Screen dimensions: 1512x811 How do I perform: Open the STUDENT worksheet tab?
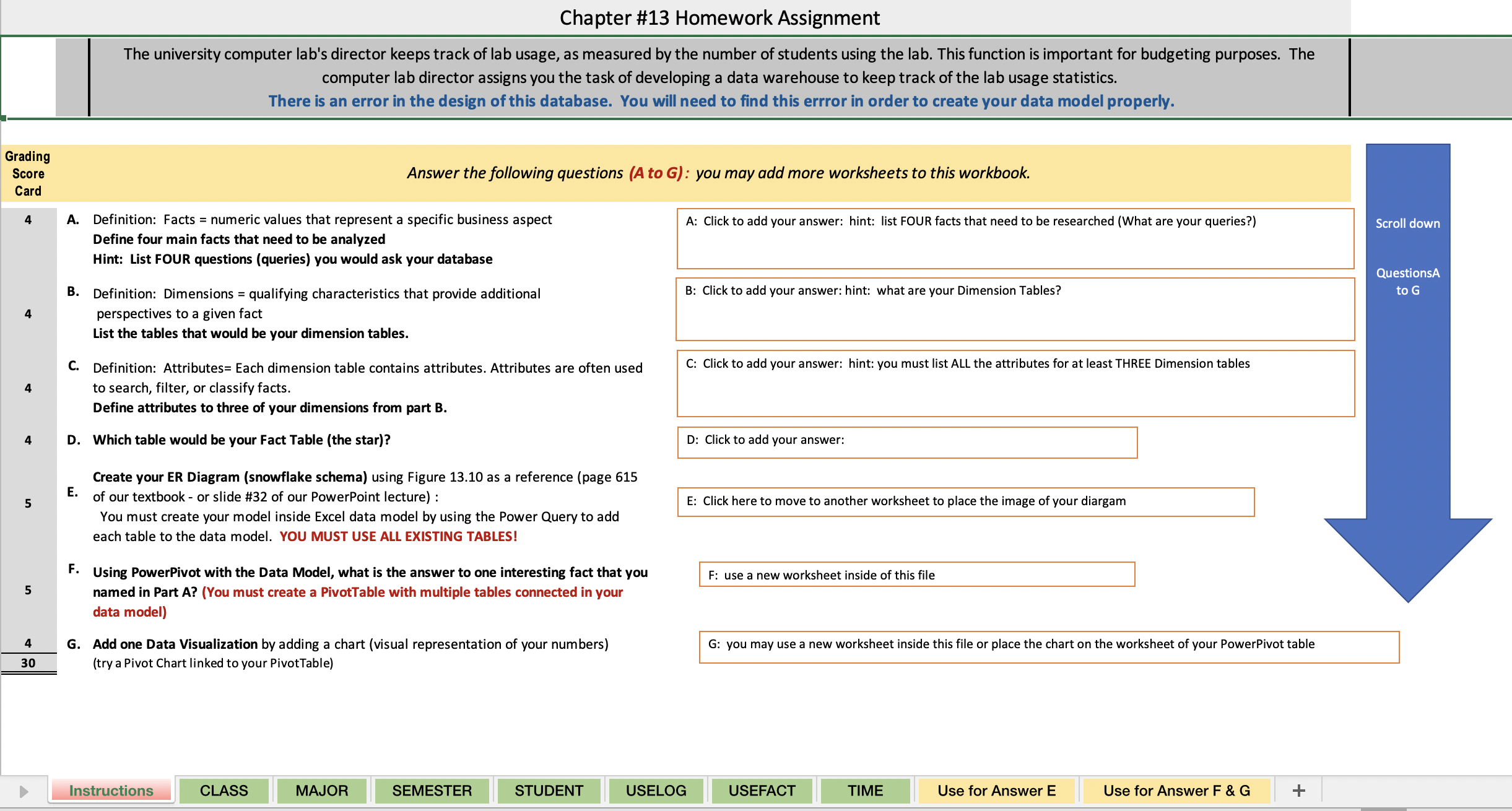click(548, 790)
